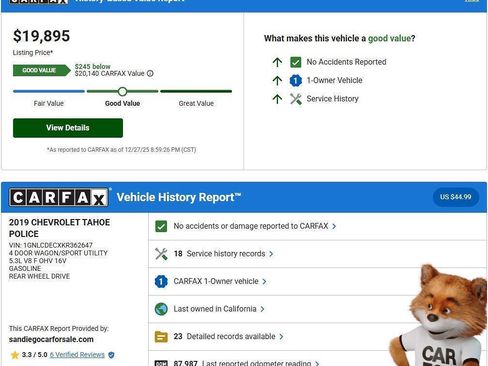Expand chevron after Detailed records available
The height and width of the screenshot is (366, 488).
[x=281, y=337]
